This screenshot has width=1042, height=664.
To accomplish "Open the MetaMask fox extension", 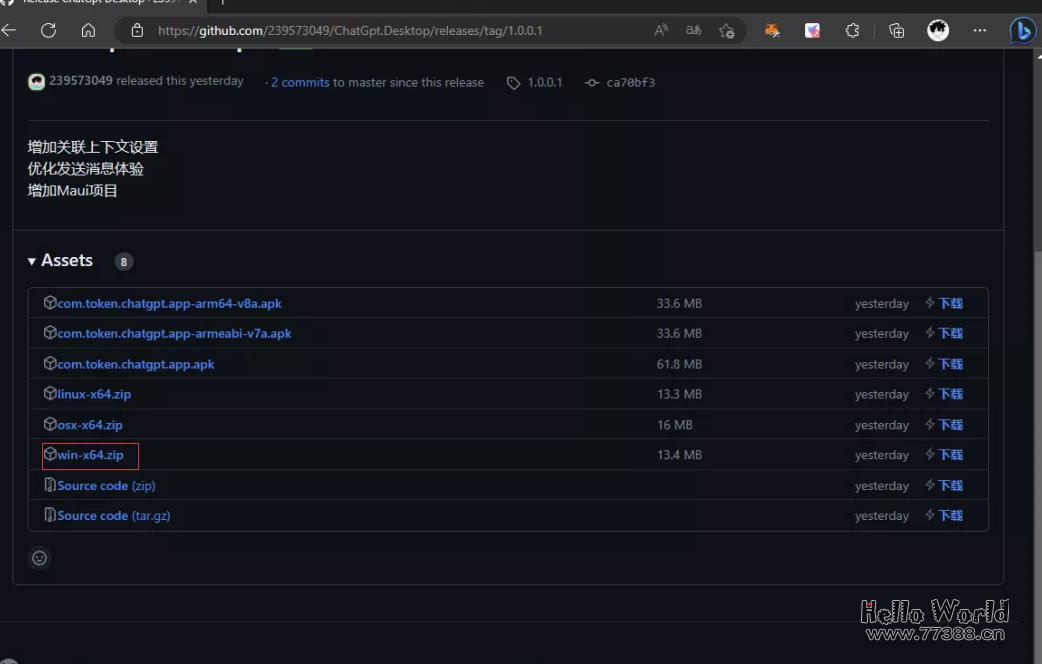I will [772, 30].
